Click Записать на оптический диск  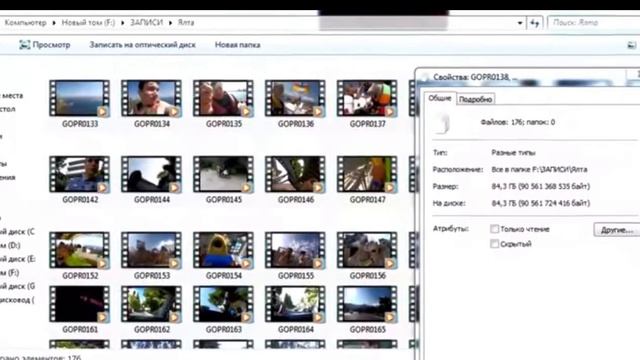coord(142,45)
